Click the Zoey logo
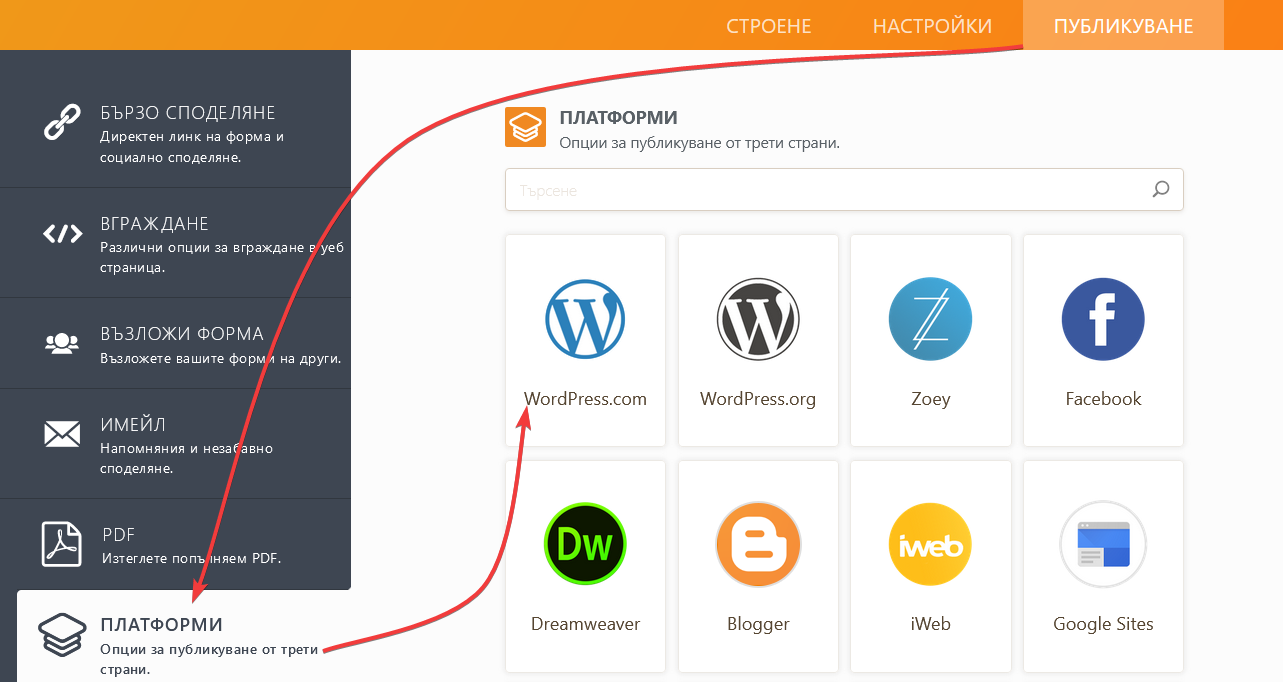 930,319
